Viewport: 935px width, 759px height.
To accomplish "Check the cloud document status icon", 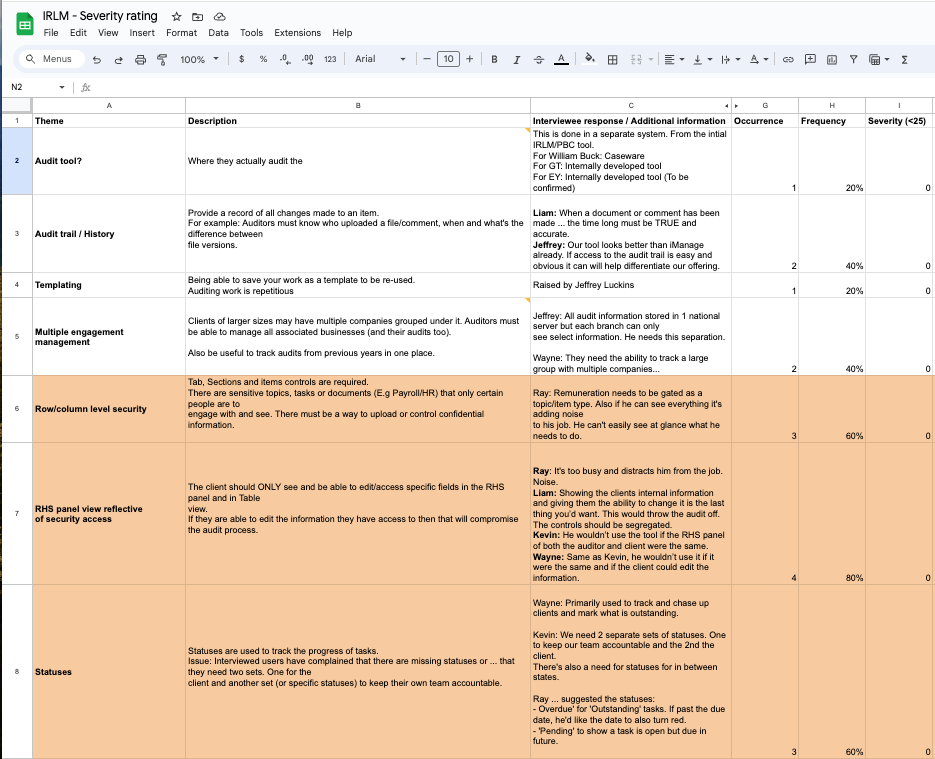I will pos(219,17).
